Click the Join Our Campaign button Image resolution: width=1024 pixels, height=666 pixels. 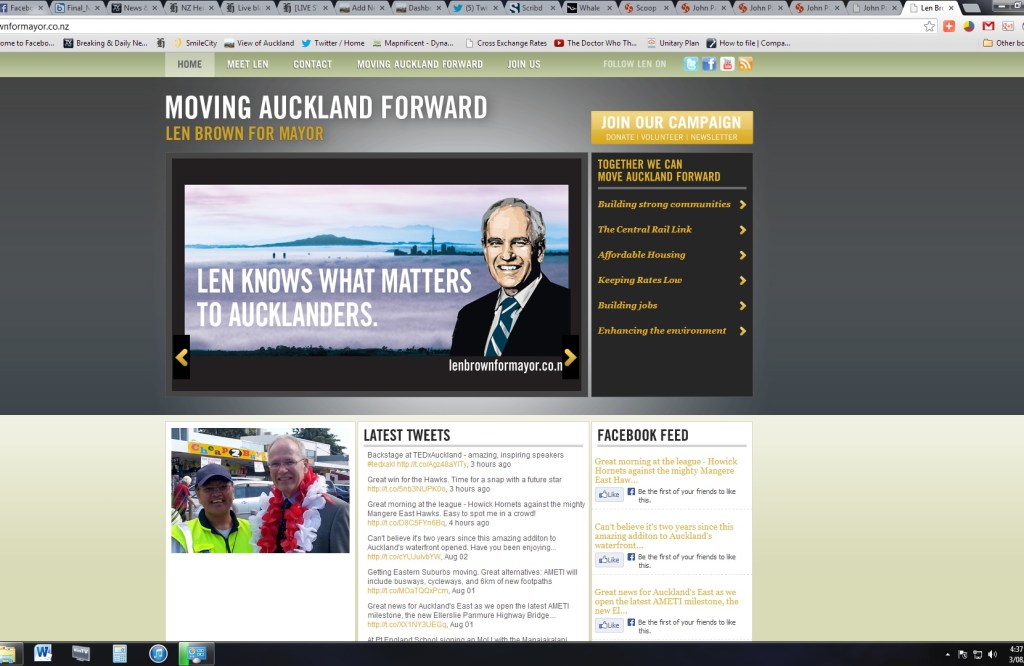pyautogui.click(x=671, y=127)
